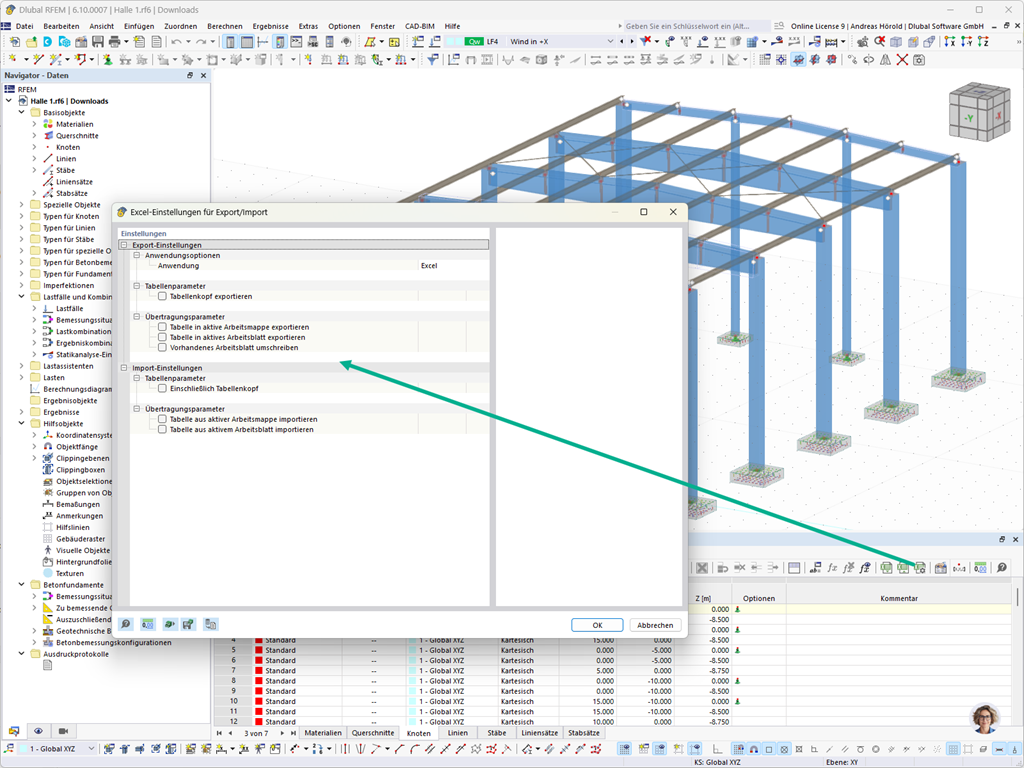Click the Excel export settings icon in table toolbar

pyautogui.click(x=920, y=568)
